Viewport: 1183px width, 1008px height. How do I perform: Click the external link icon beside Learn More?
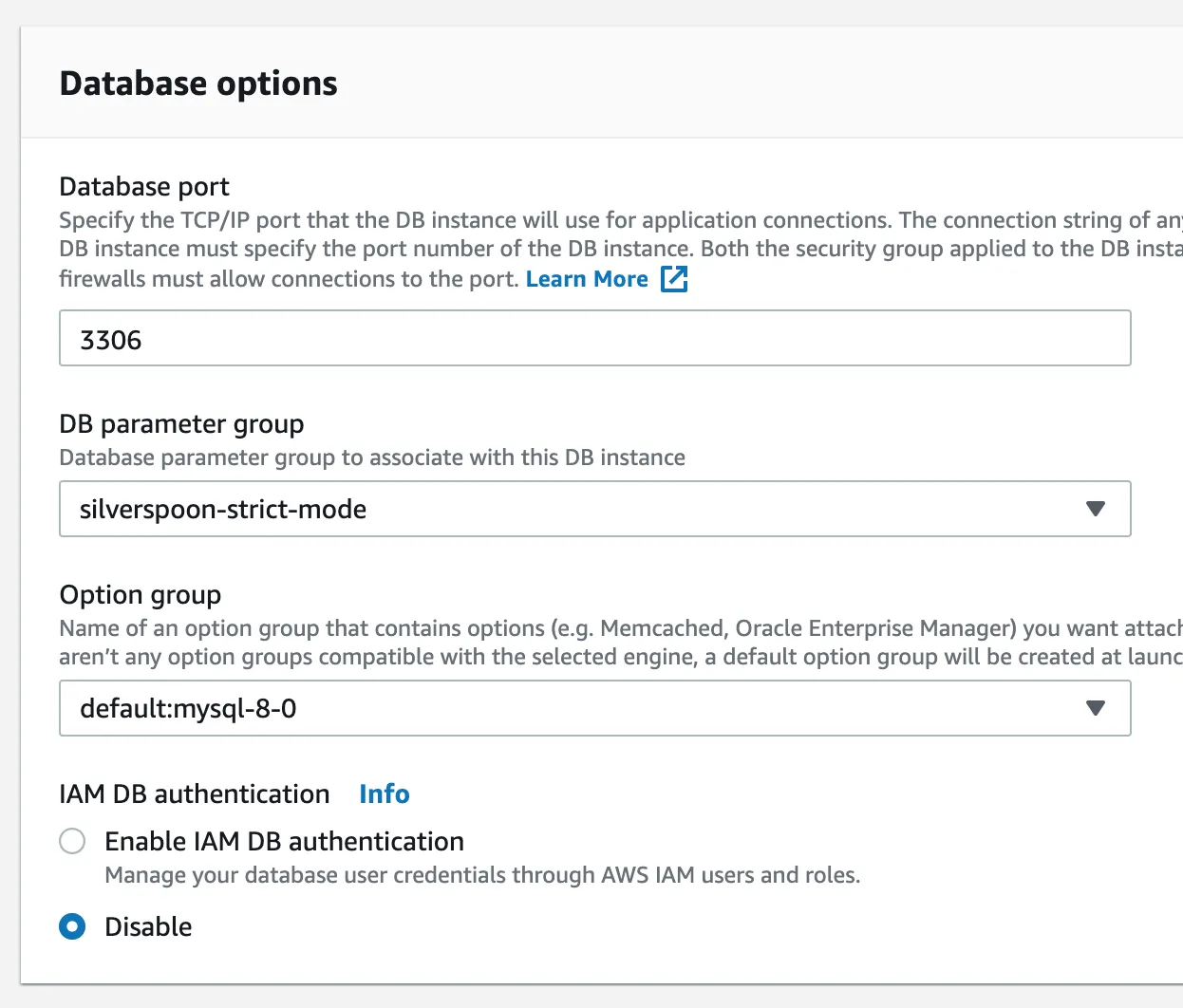[674, 279]
